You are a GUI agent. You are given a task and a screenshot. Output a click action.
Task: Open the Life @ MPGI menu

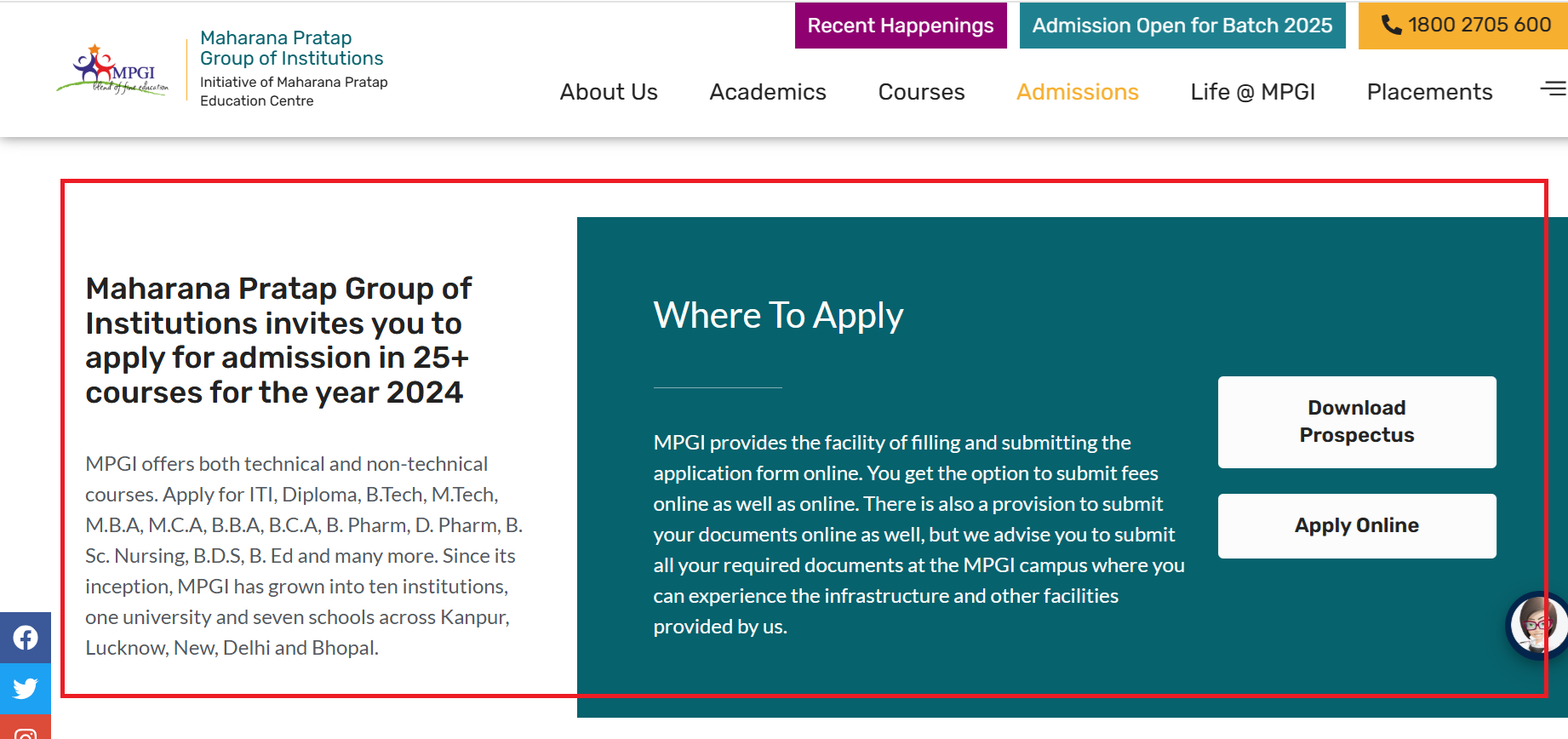(x=1252, y=92)
